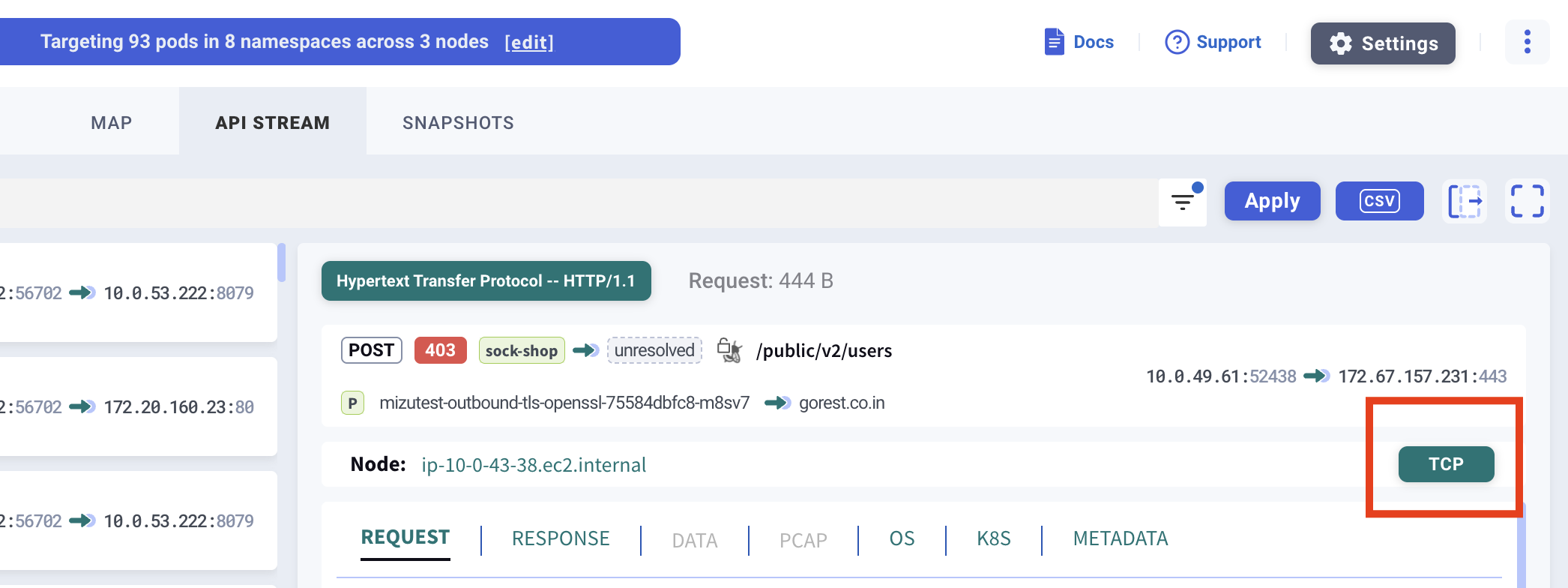Screen dimensions: 1568x588
Task: Select the RESPONSE tab
Action: click(x=561, y=538)
